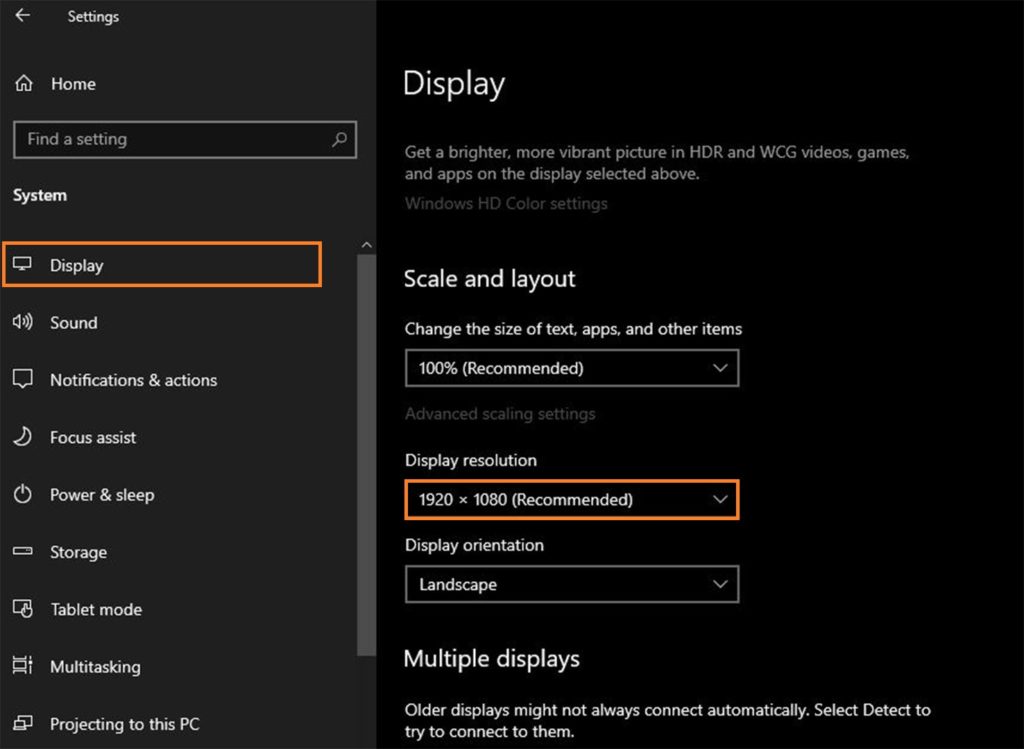The height and width of the screenshot is (749, 1024).
Task: Click the Focus assist moon icon
Action: (22, 437)
